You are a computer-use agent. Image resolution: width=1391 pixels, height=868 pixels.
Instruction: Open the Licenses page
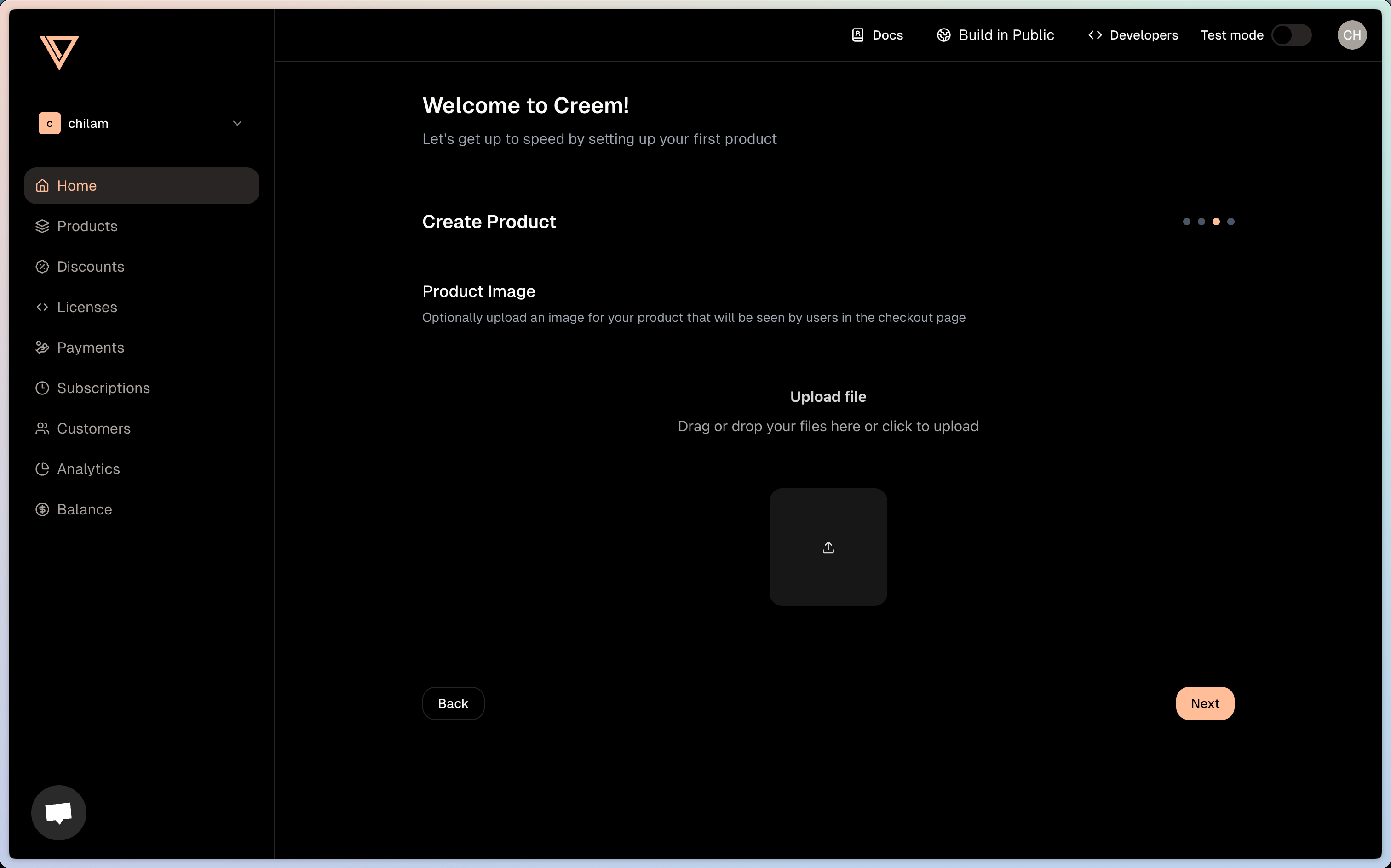[141, 307]
